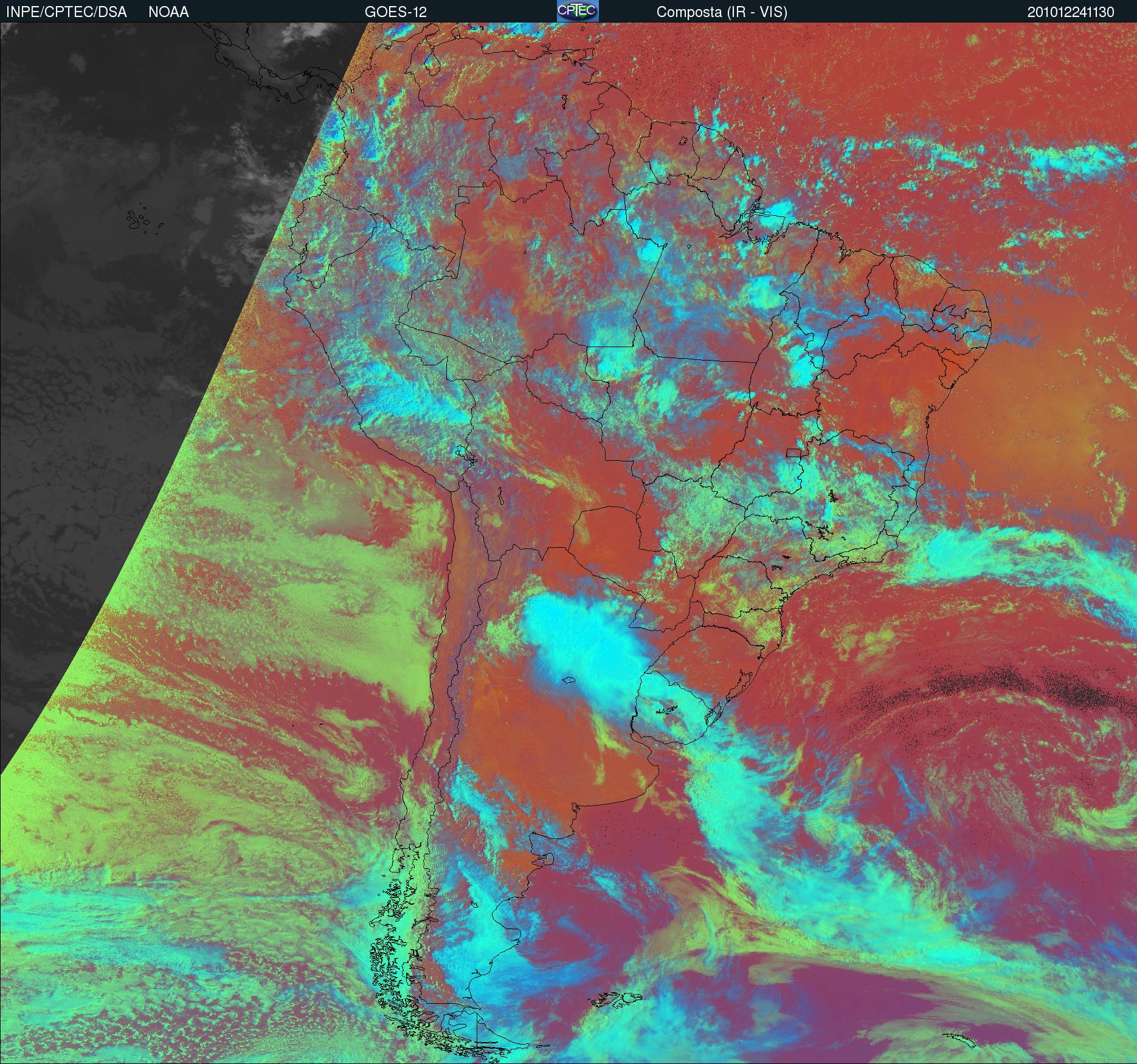This screenshot has height=1064, width=1137.
Task: Select the NOAA label in the header
Action: click(x=168, y=12)
